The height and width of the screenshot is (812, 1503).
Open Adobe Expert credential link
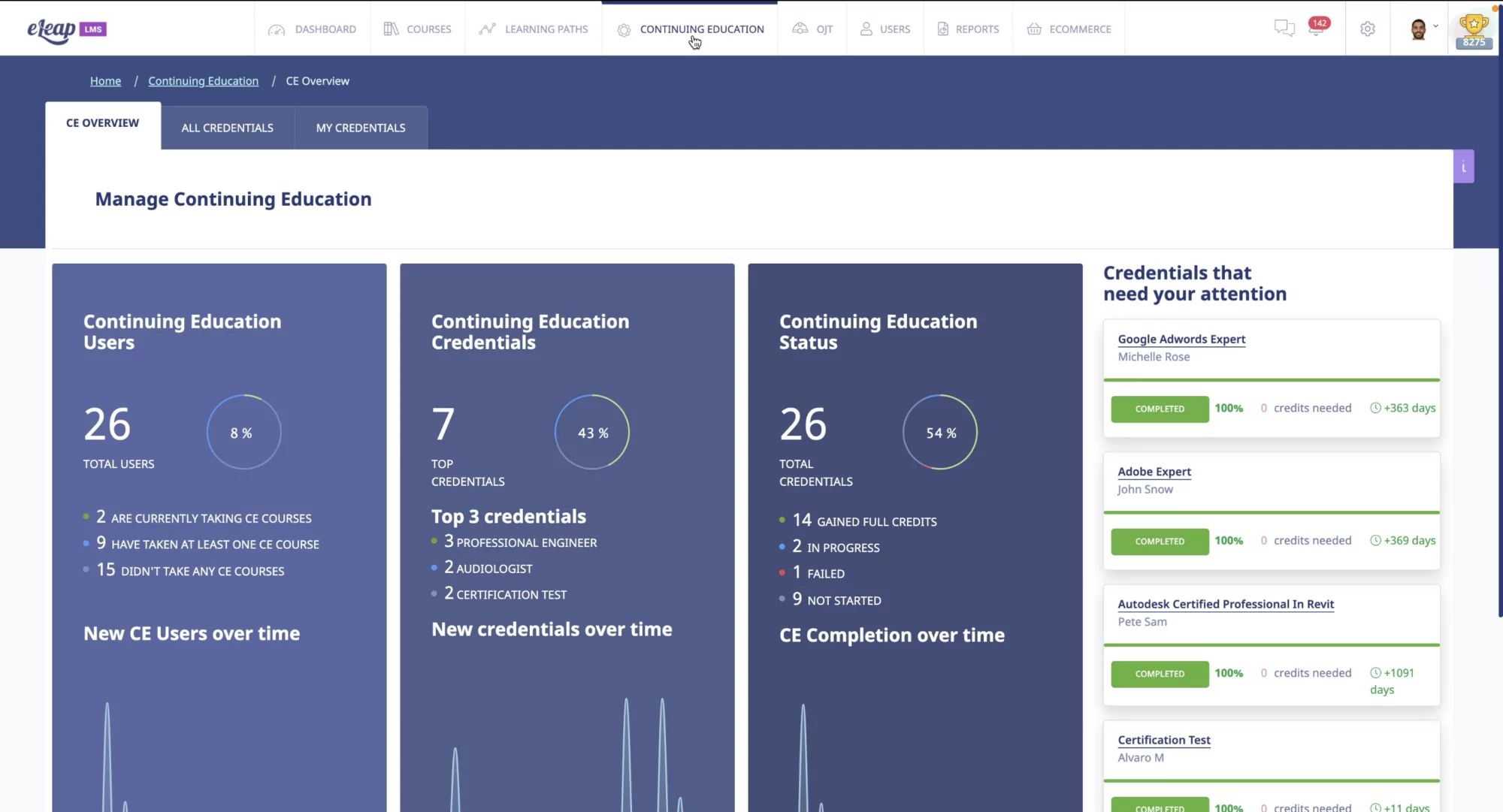pos(1154,472)
